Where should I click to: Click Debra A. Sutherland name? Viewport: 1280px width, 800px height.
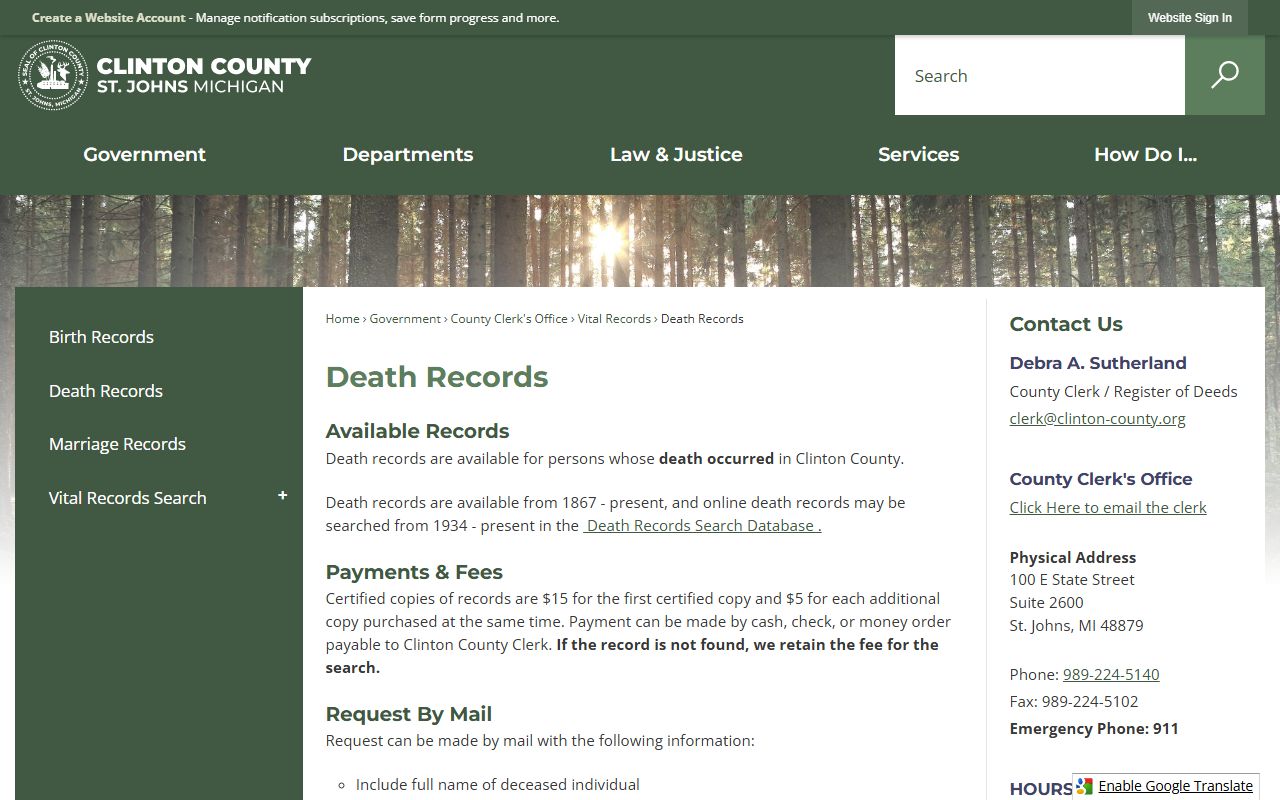(1098, 363)
